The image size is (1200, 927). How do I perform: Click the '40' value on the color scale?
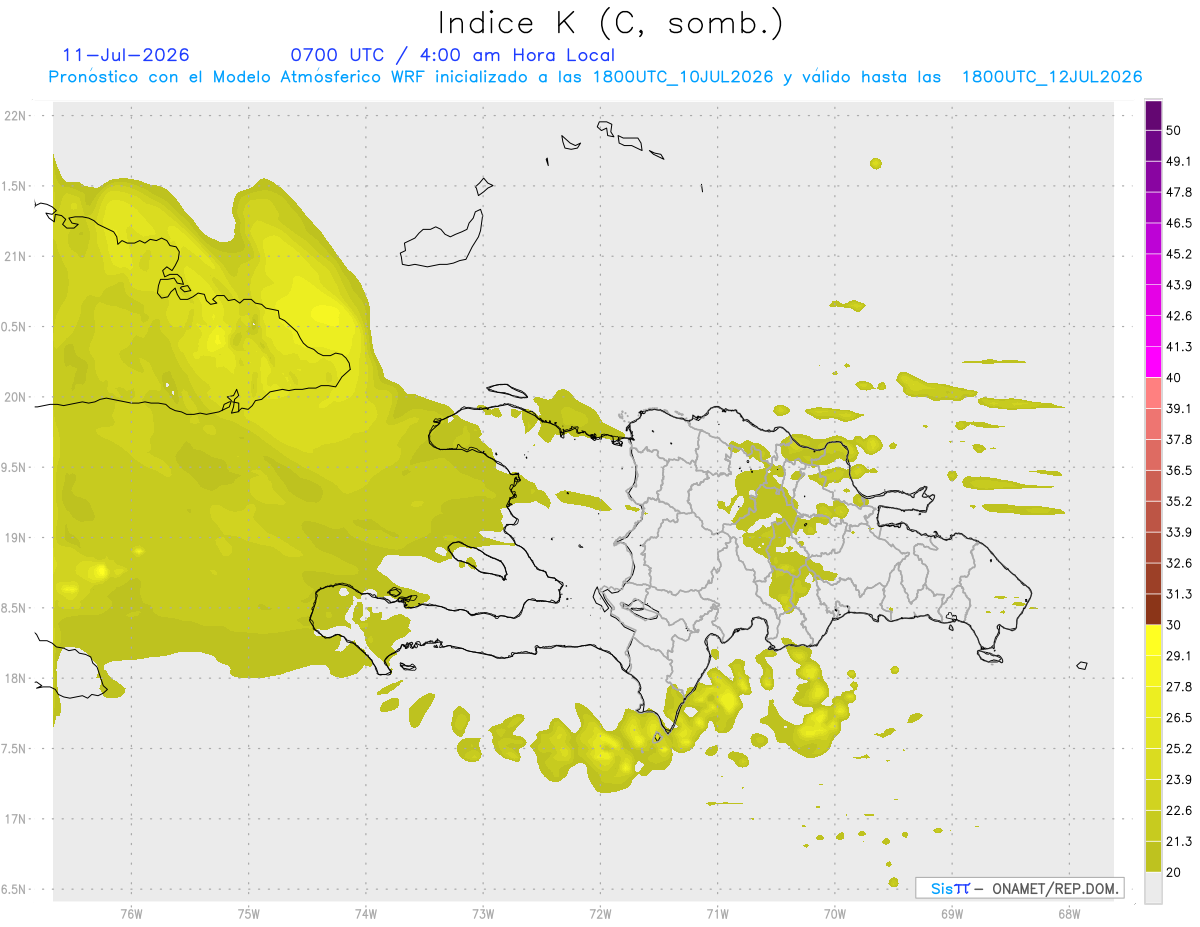tap(1174, 378)
